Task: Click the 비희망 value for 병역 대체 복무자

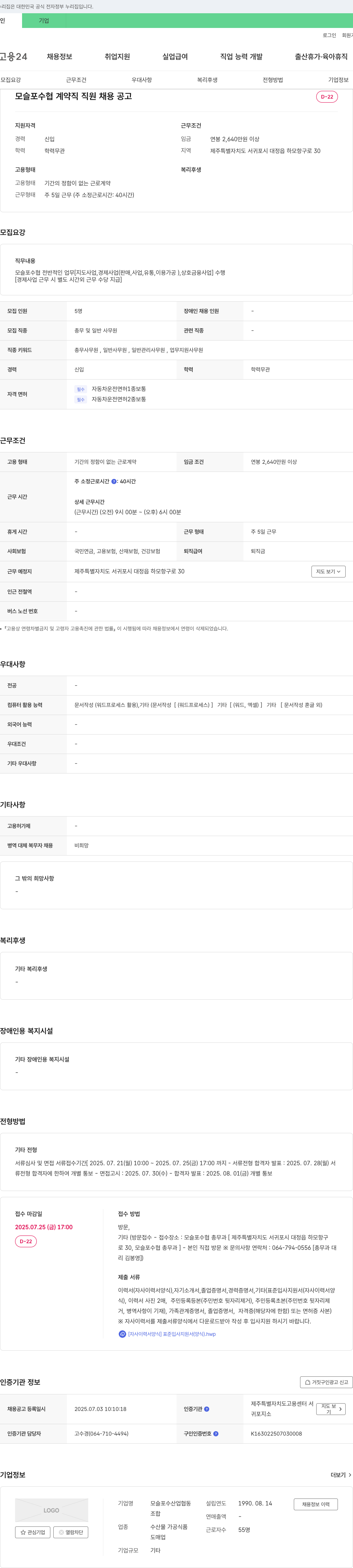Action: click(x=82, y=846)
